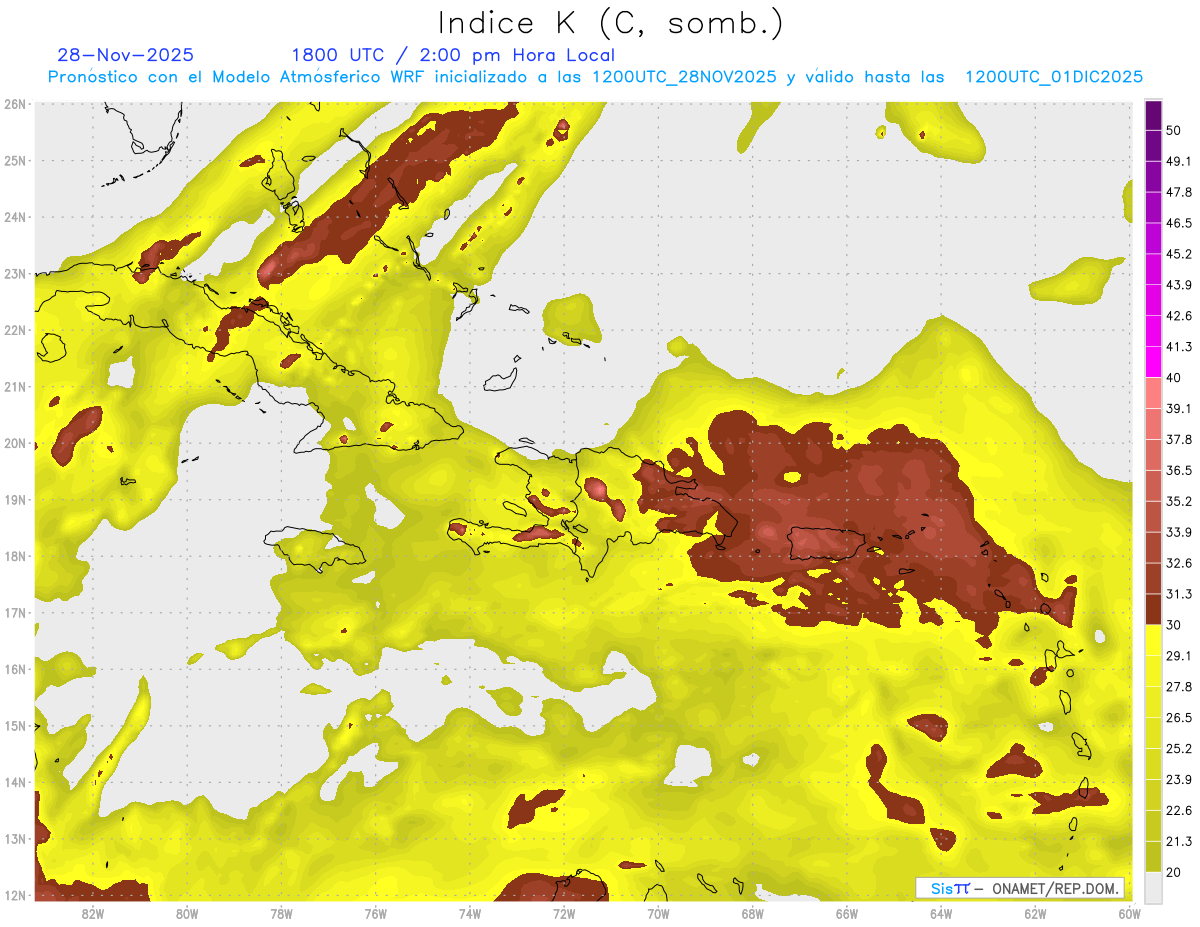
Task: Pick the gray swatch below 20
Action: pos(1153,887)
